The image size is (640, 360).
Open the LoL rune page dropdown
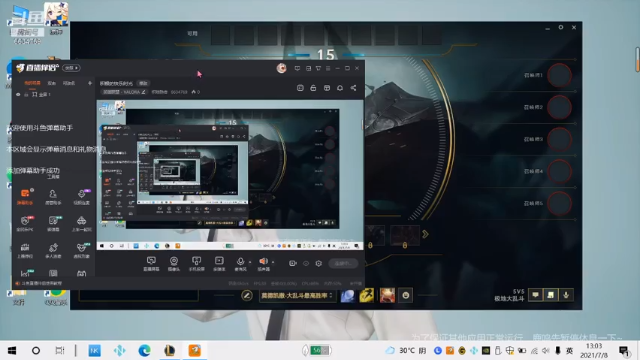297,295
